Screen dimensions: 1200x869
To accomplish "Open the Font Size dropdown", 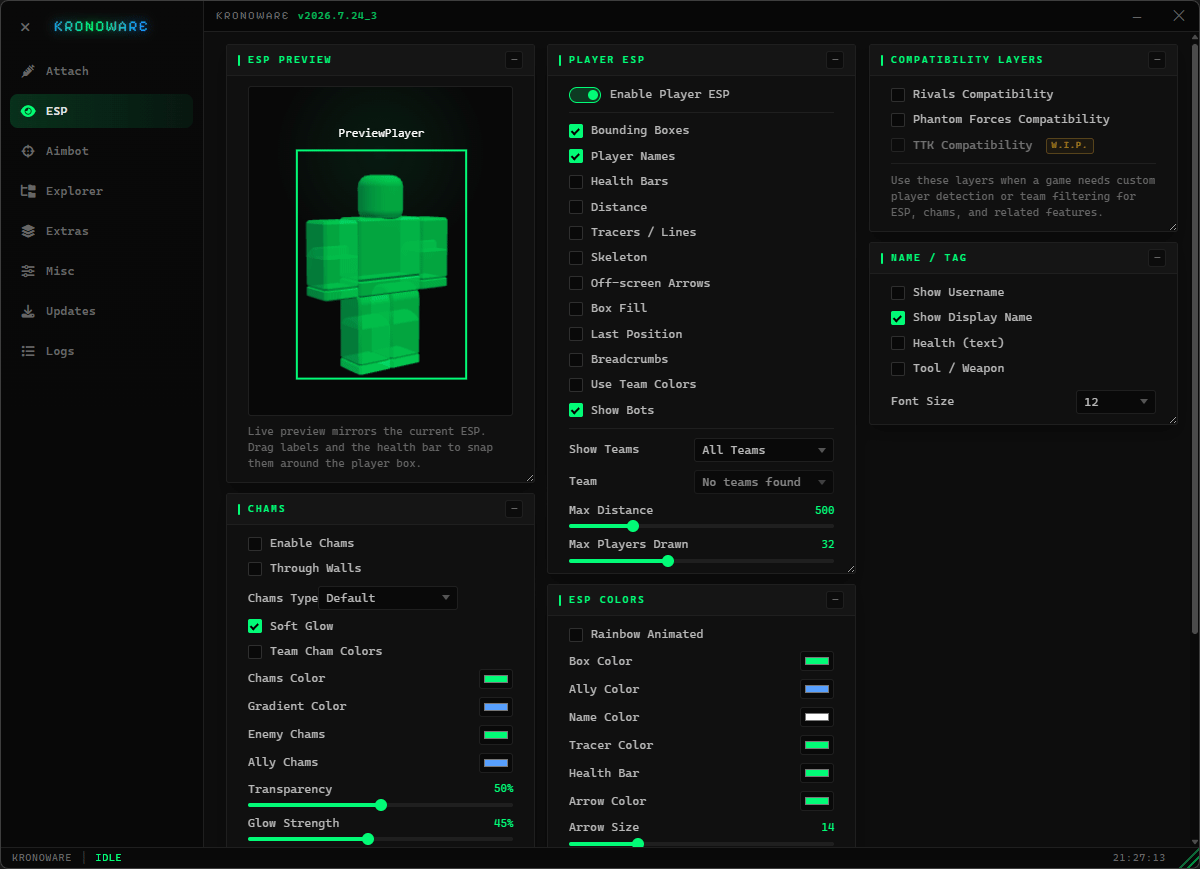I will point(1116,402).
